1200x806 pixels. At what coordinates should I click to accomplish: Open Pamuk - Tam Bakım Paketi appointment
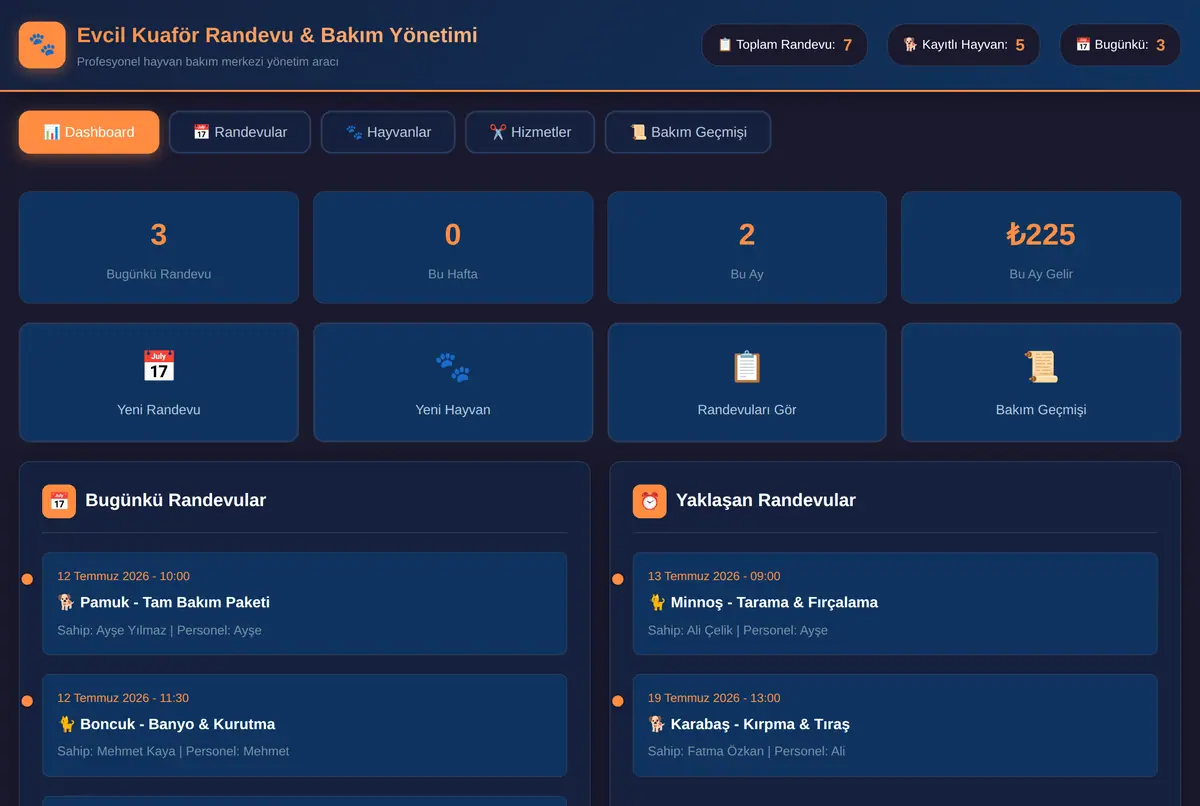pos(305,604)
